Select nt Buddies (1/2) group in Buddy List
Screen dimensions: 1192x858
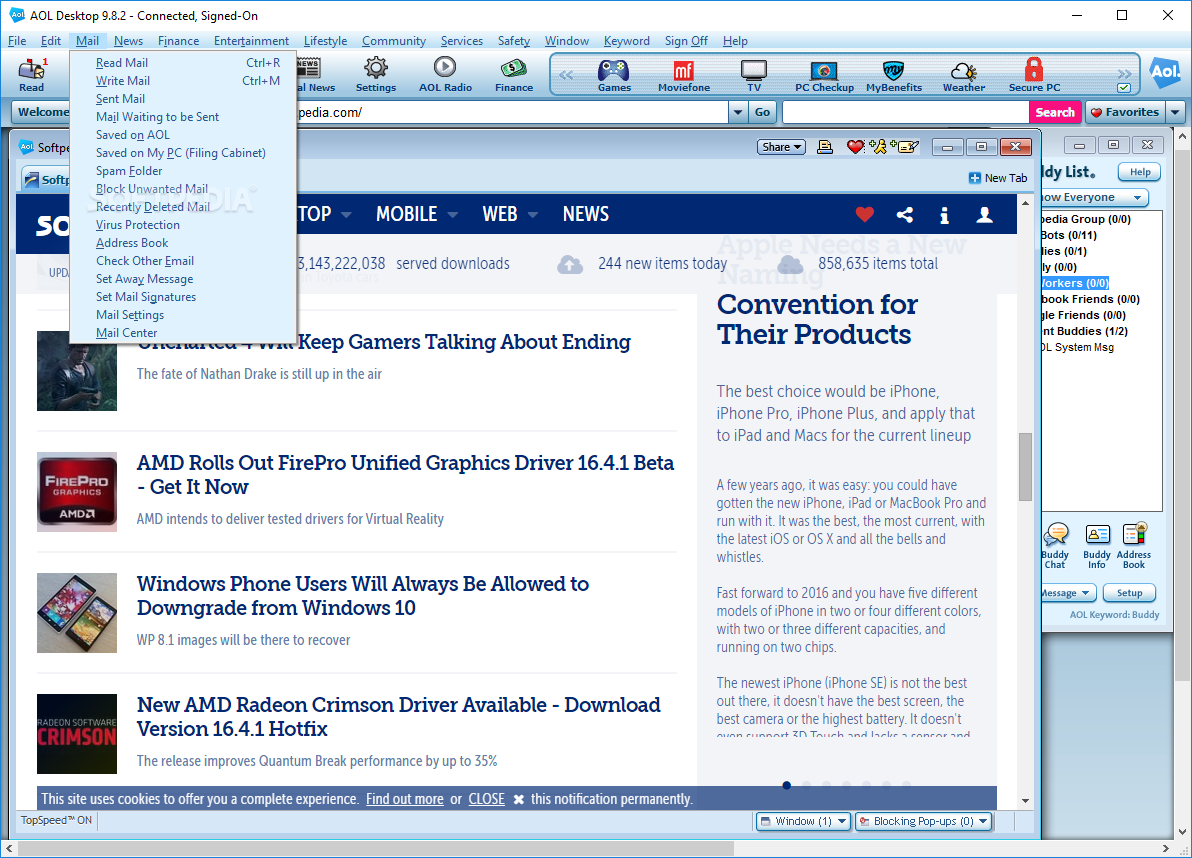[1085, 331]
